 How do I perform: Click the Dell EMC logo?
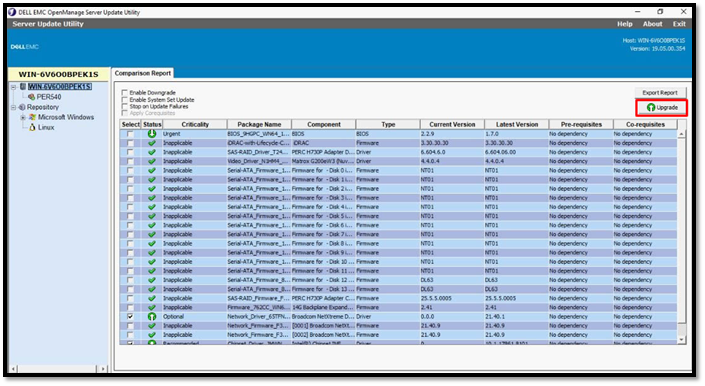click(25, 47)
